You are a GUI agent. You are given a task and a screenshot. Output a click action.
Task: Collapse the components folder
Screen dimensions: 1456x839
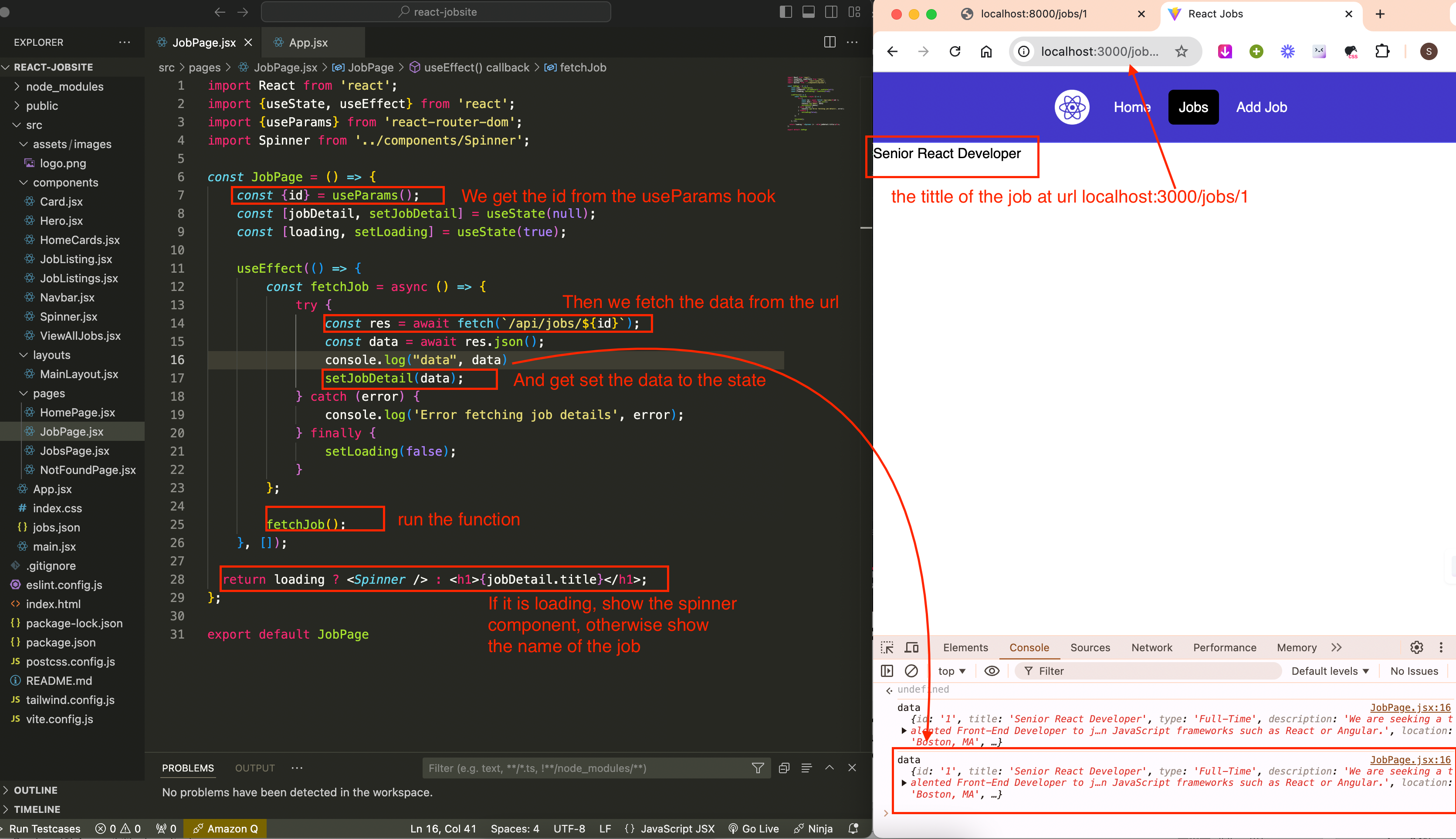point(65,182)
